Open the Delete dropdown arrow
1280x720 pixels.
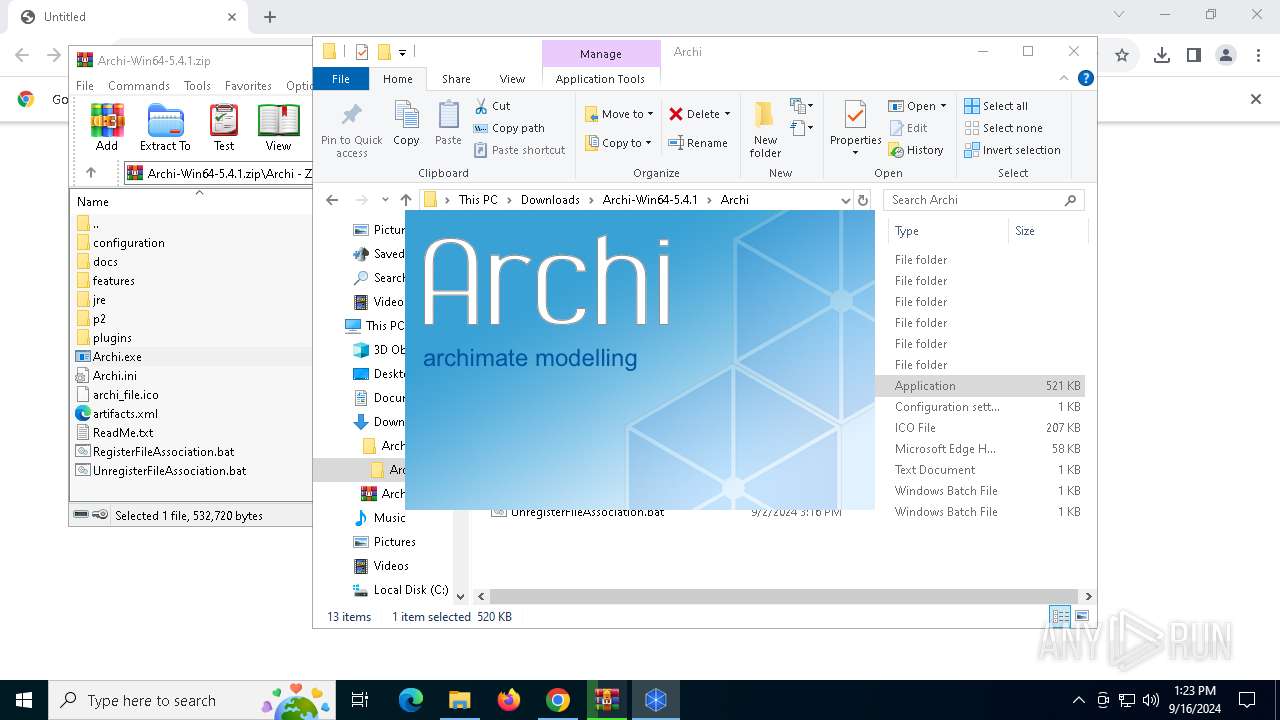tap(727, 114)
